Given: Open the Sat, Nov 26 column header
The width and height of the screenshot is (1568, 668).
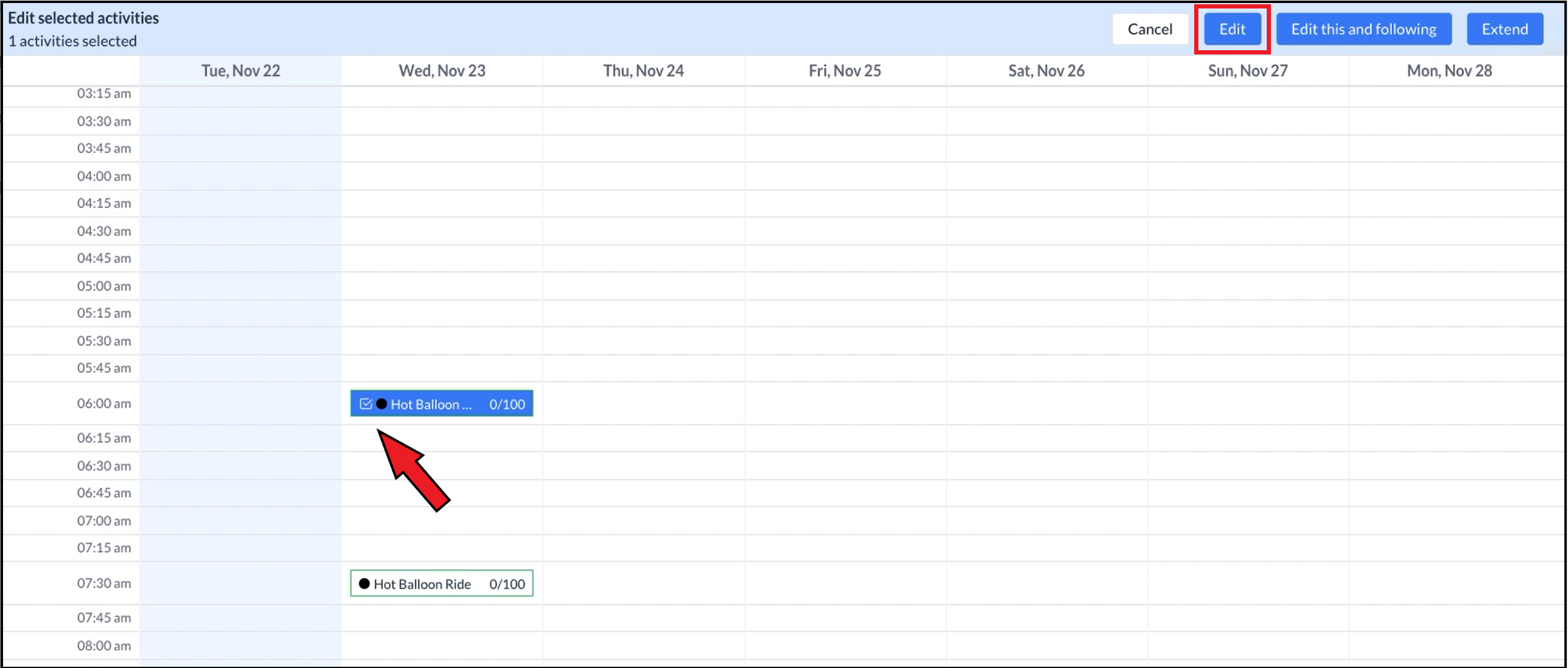Looking at the screenshot, I should [x=1045, y=70].
